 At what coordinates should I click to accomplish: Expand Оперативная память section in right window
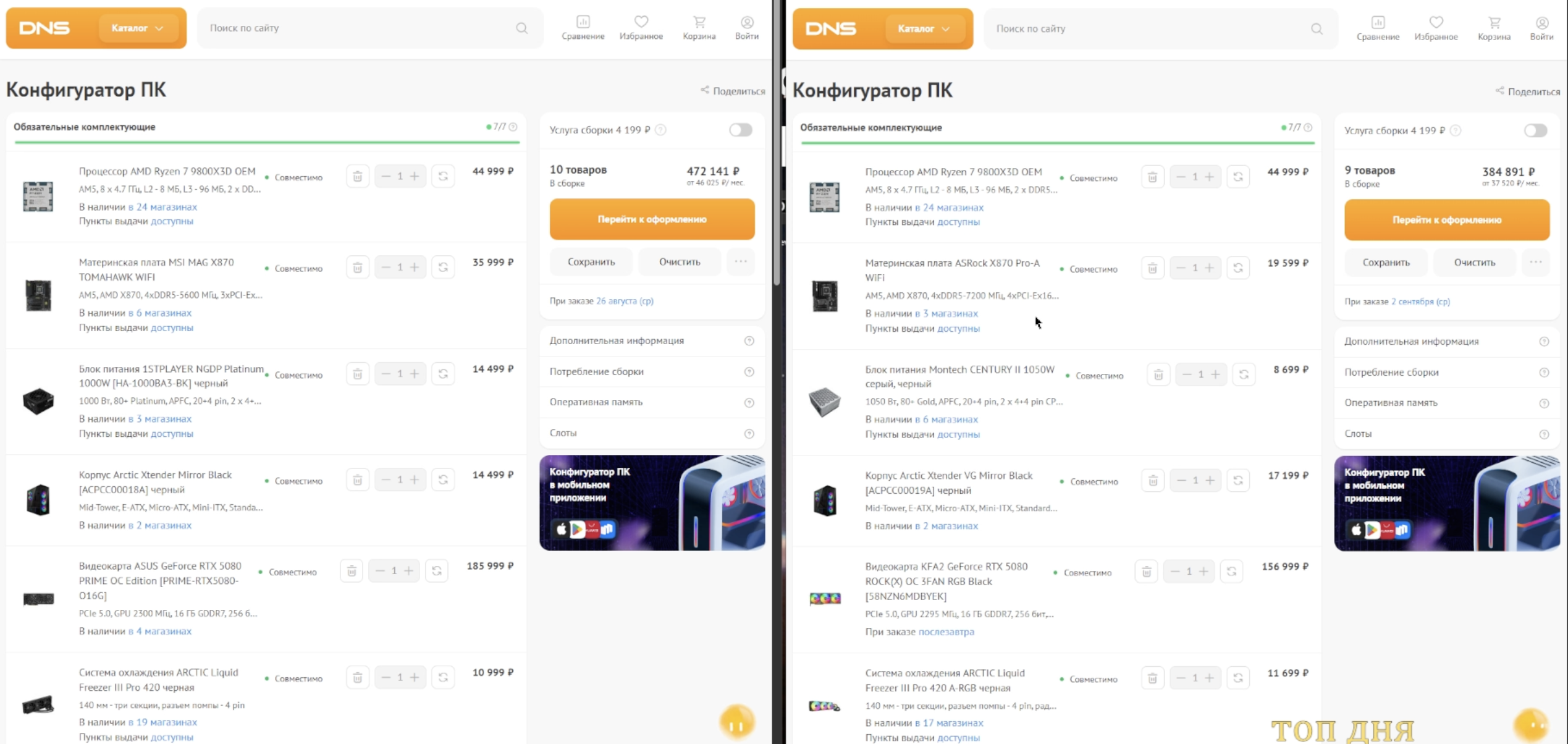(1446, 403)
